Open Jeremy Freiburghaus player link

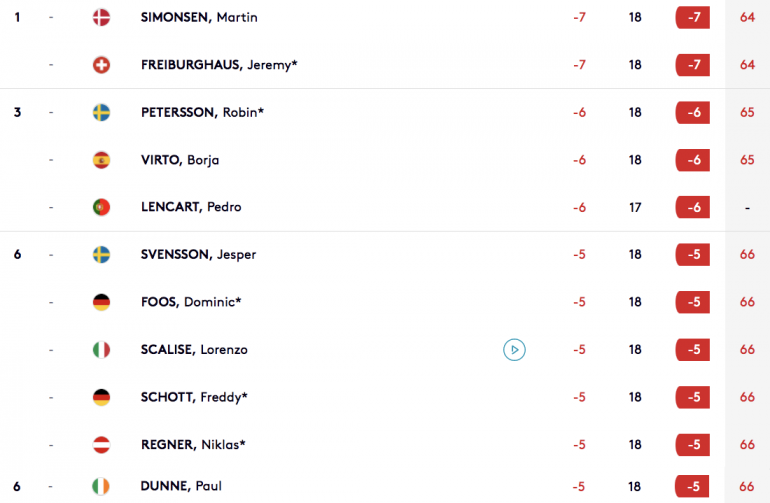219,65
